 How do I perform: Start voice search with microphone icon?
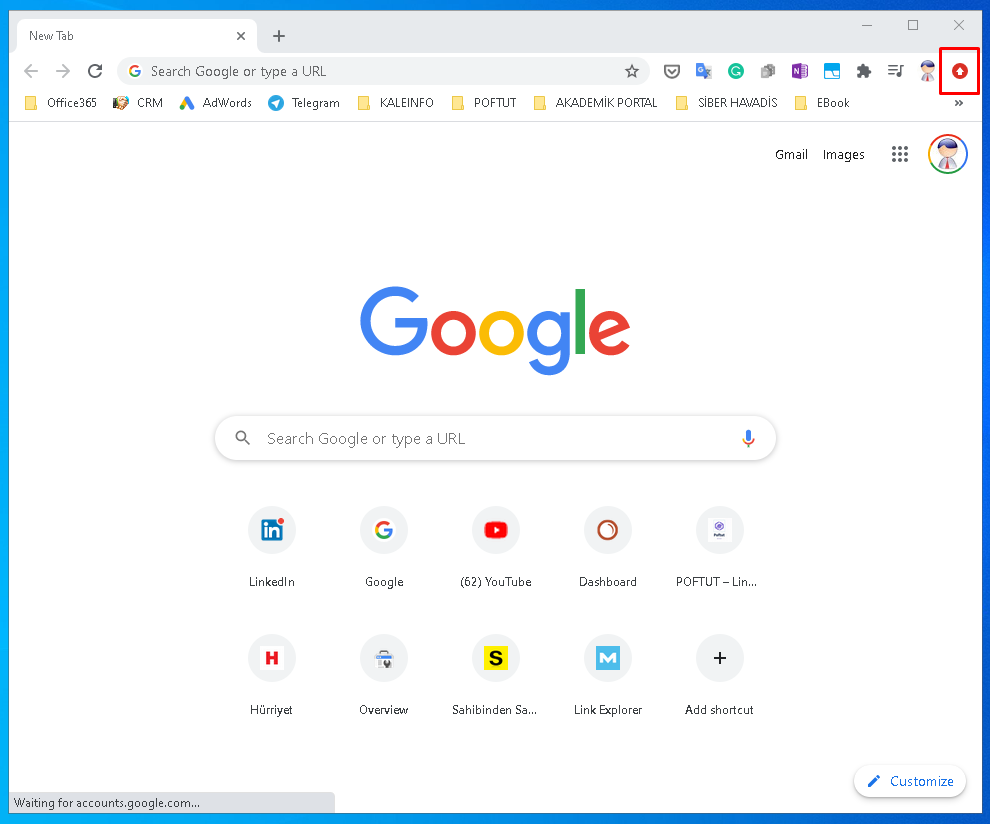click(x=748, y=438)
